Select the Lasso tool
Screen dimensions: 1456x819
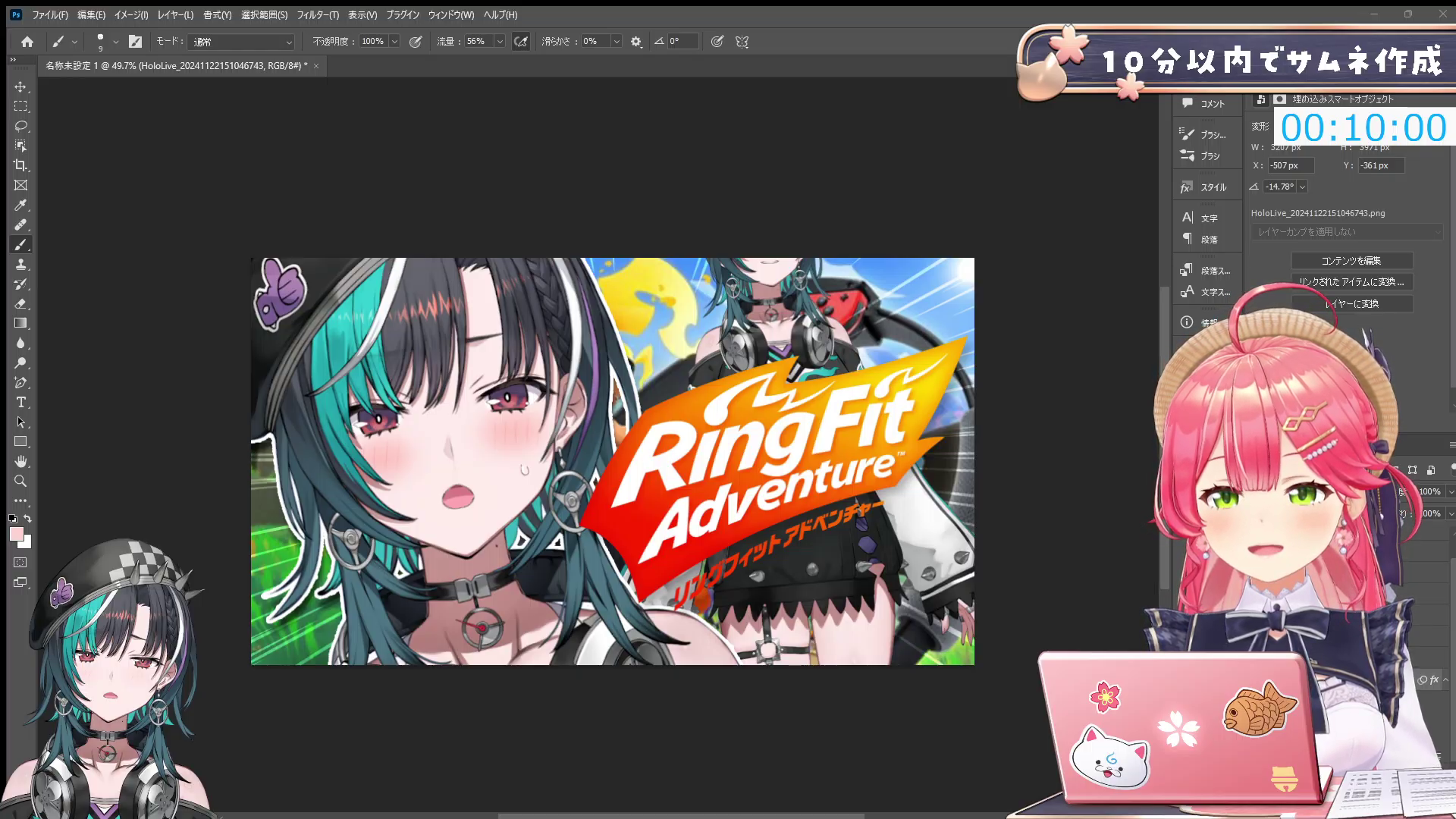click(x=20, y=126)
